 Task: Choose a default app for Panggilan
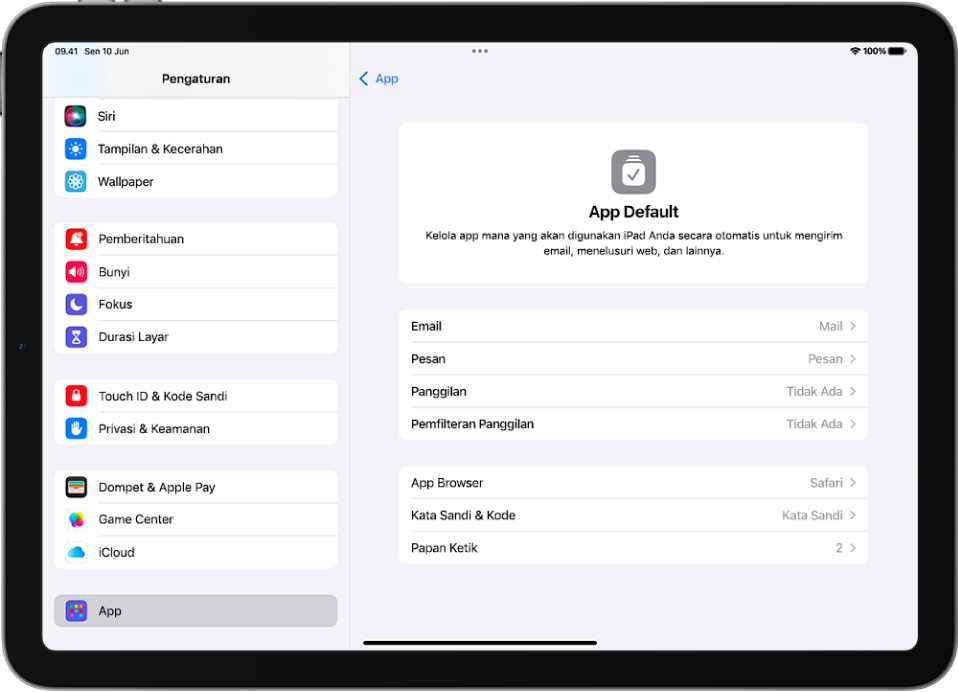click(633, 391)
